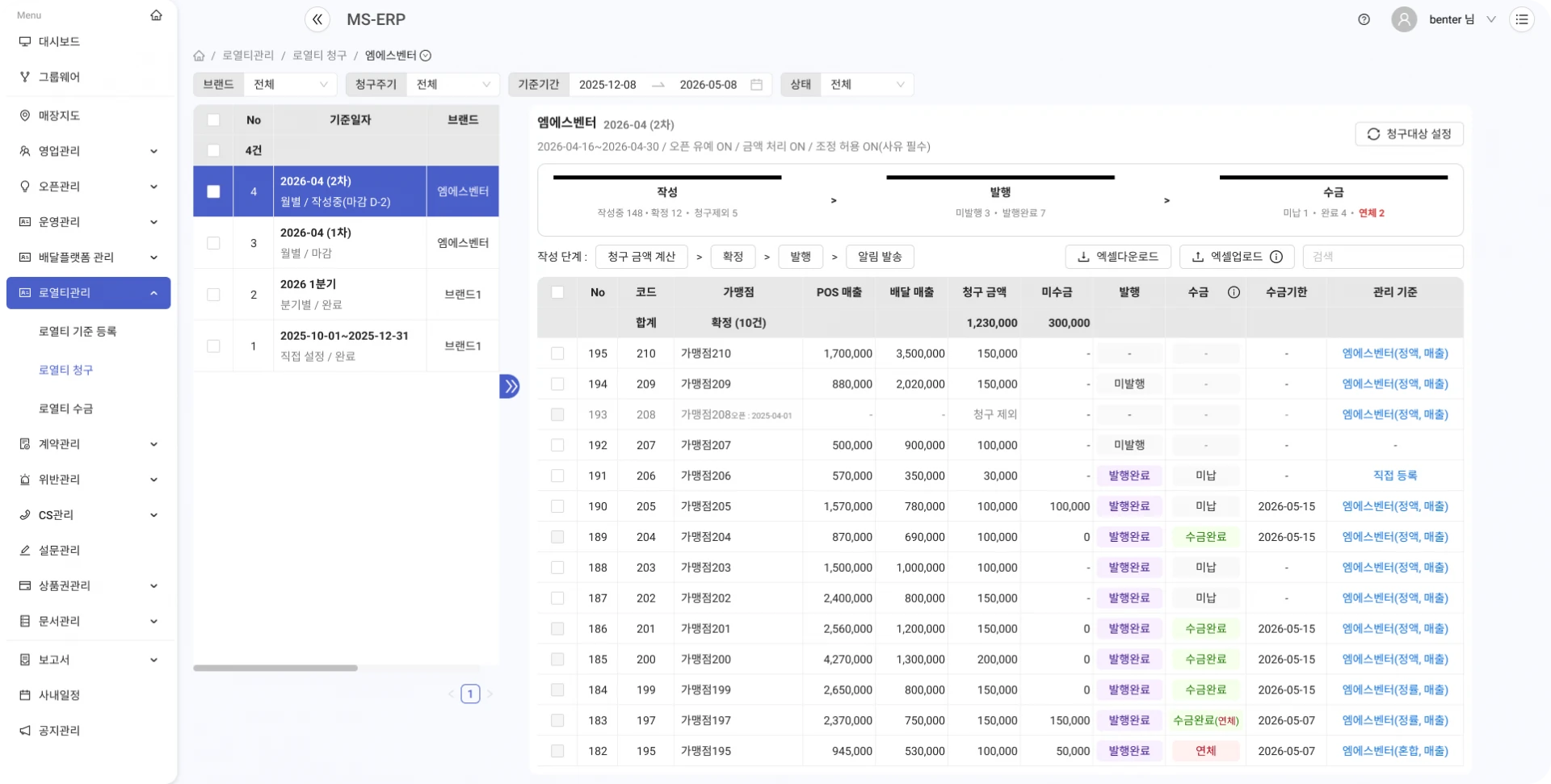Click the info icon beside 엑셀업로드
This screenshot has width=1551, height=784.
(1276, 257)
